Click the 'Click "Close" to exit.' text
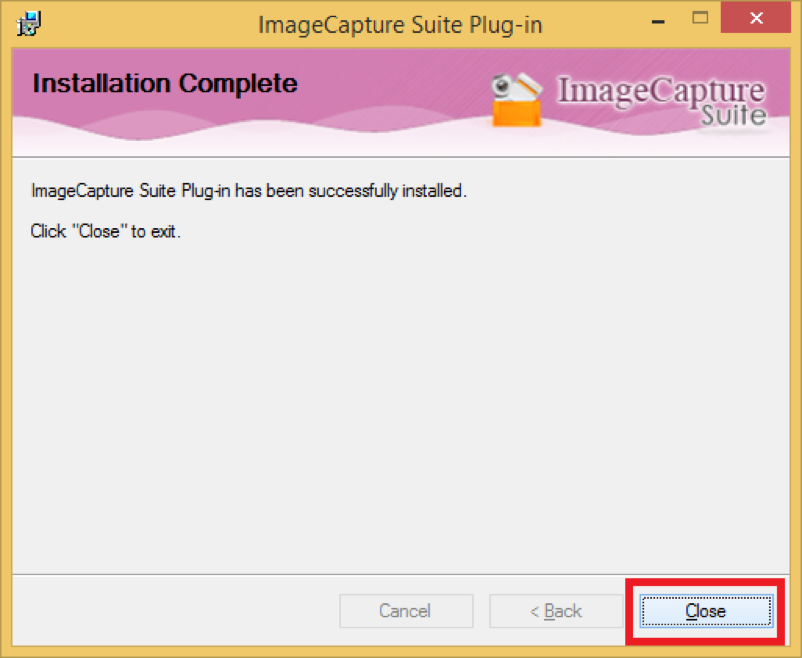The height and width of the screenshot is (658, 802). click(106, 231)
